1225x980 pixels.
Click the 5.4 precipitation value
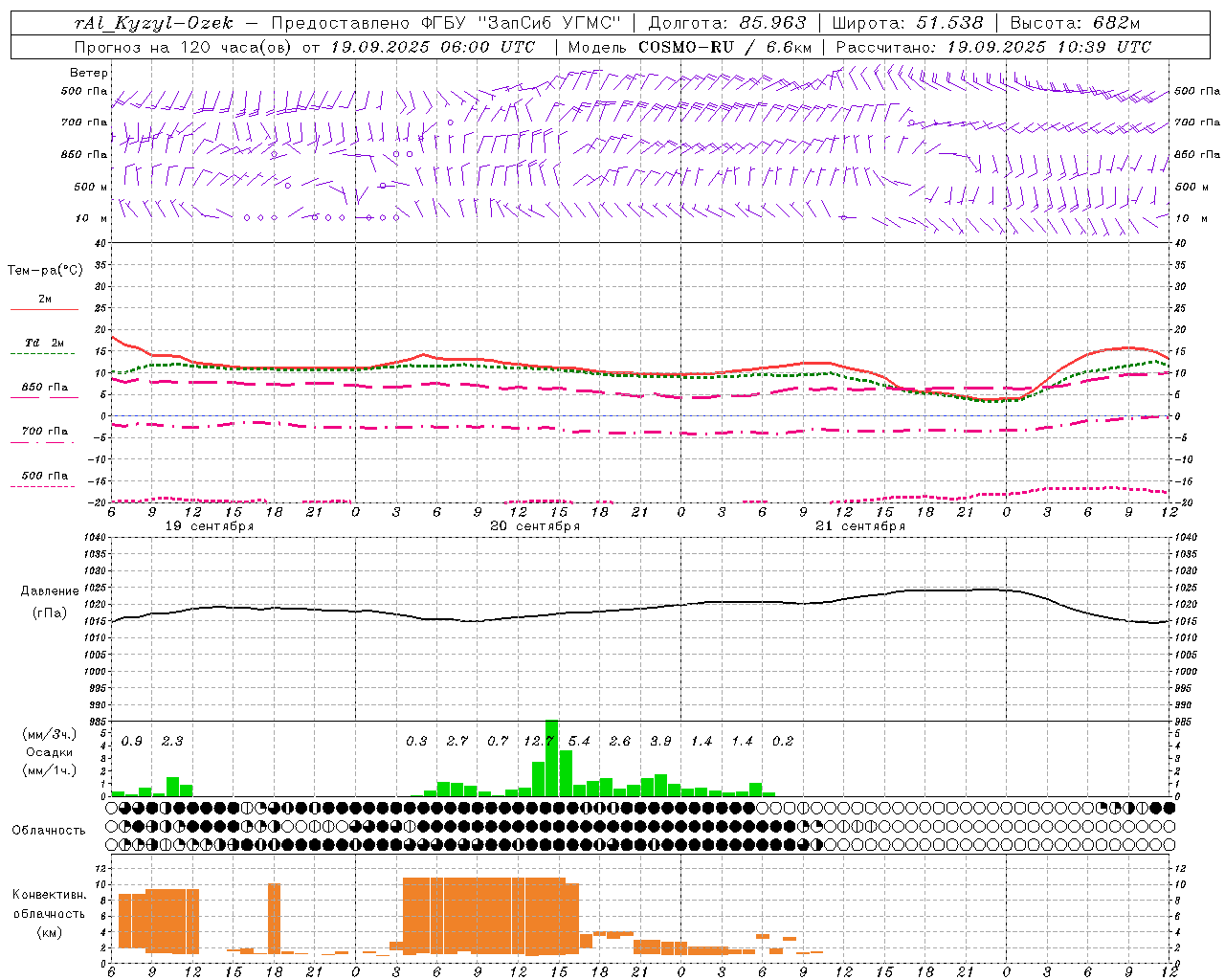pyautogui.click(x=579, y=742)
